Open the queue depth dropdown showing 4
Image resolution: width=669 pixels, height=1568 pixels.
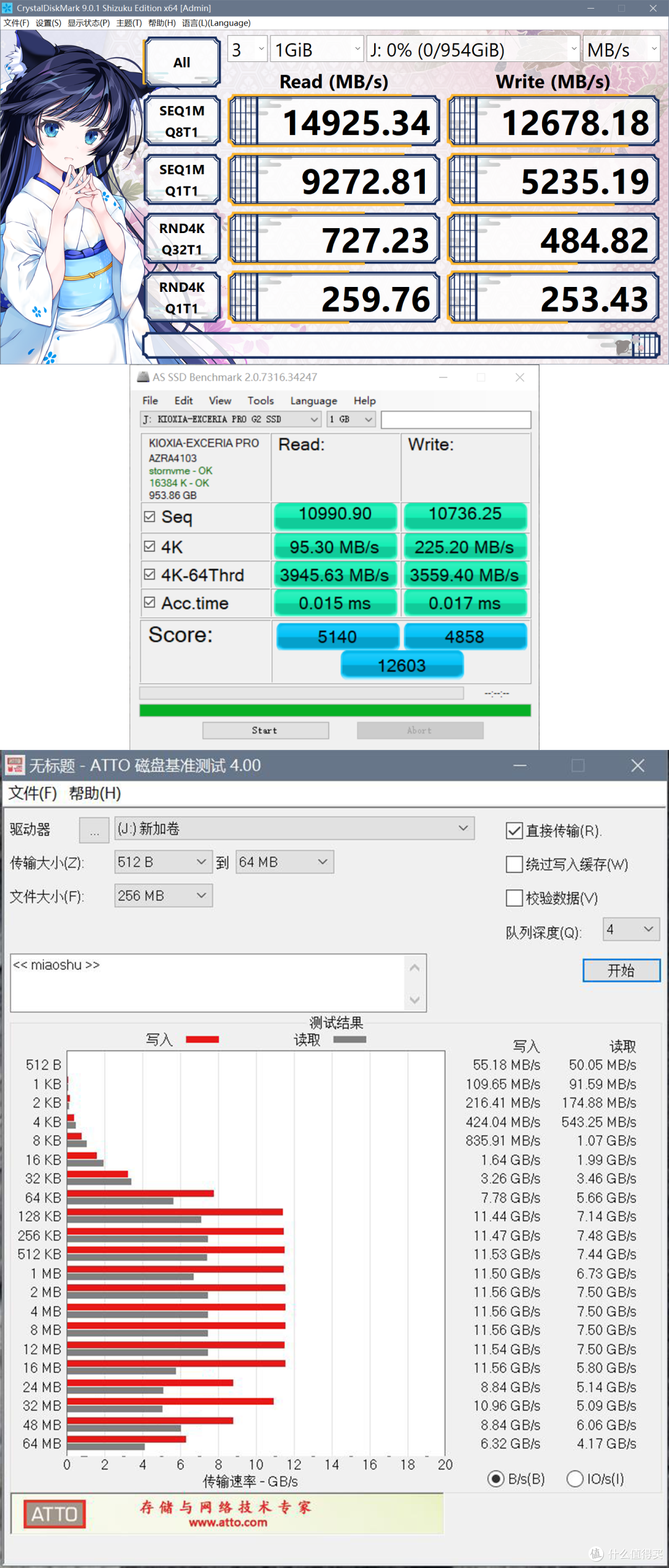pyautogui.click(x=631, y=930)
